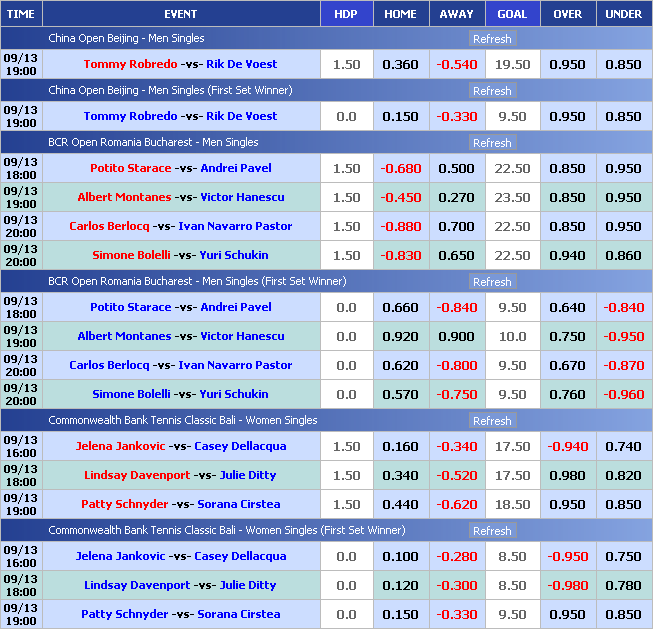The height and width of the screenshot is (629, 653).
Task: Click the HDP column header
Action: (346, 14)
